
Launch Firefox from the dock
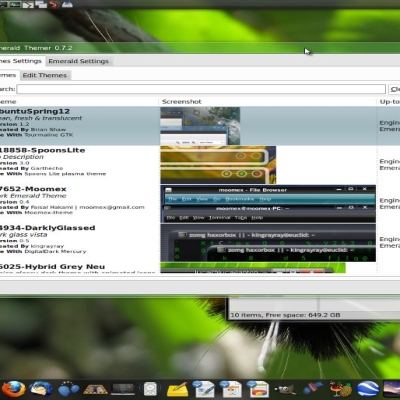point(13,389)
